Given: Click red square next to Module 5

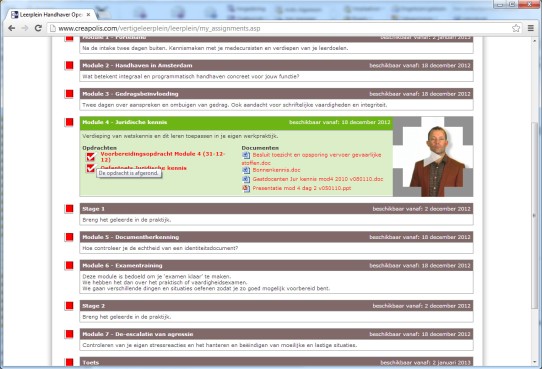Looking at the screenshot, I should [x=69, y=237].
